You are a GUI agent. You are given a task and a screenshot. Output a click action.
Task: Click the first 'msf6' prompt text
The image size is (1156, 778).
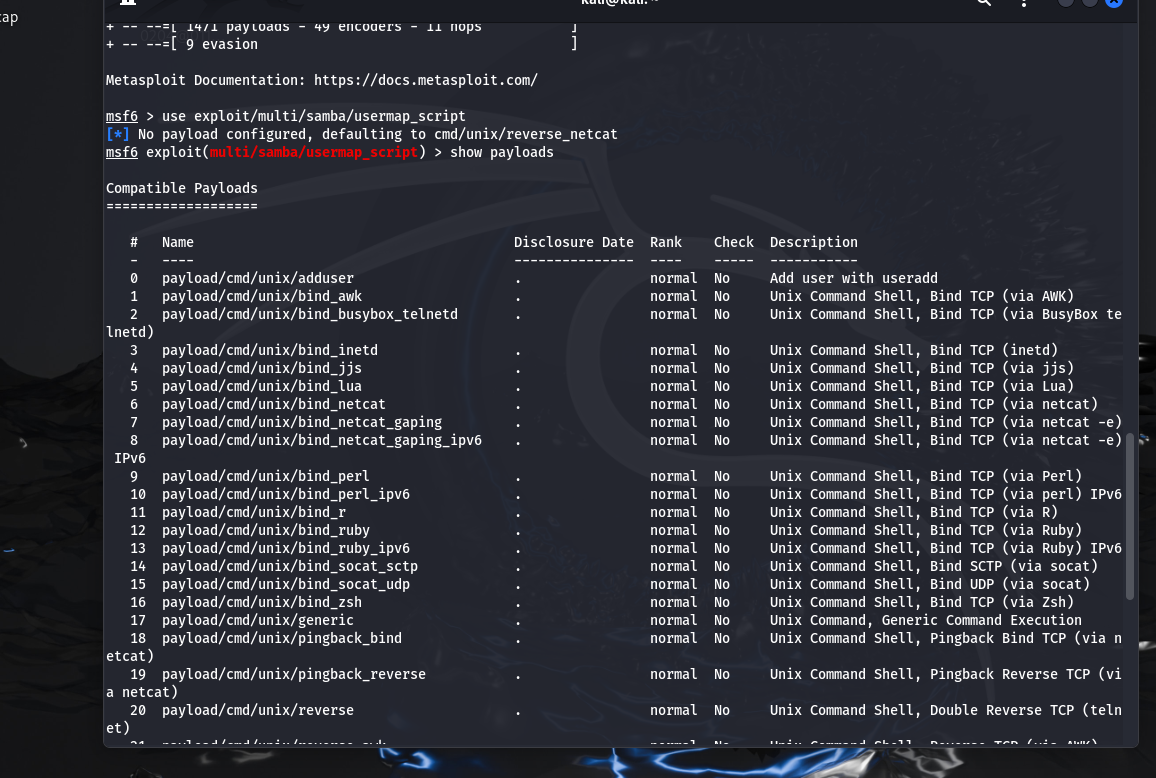tap(122, 116)
